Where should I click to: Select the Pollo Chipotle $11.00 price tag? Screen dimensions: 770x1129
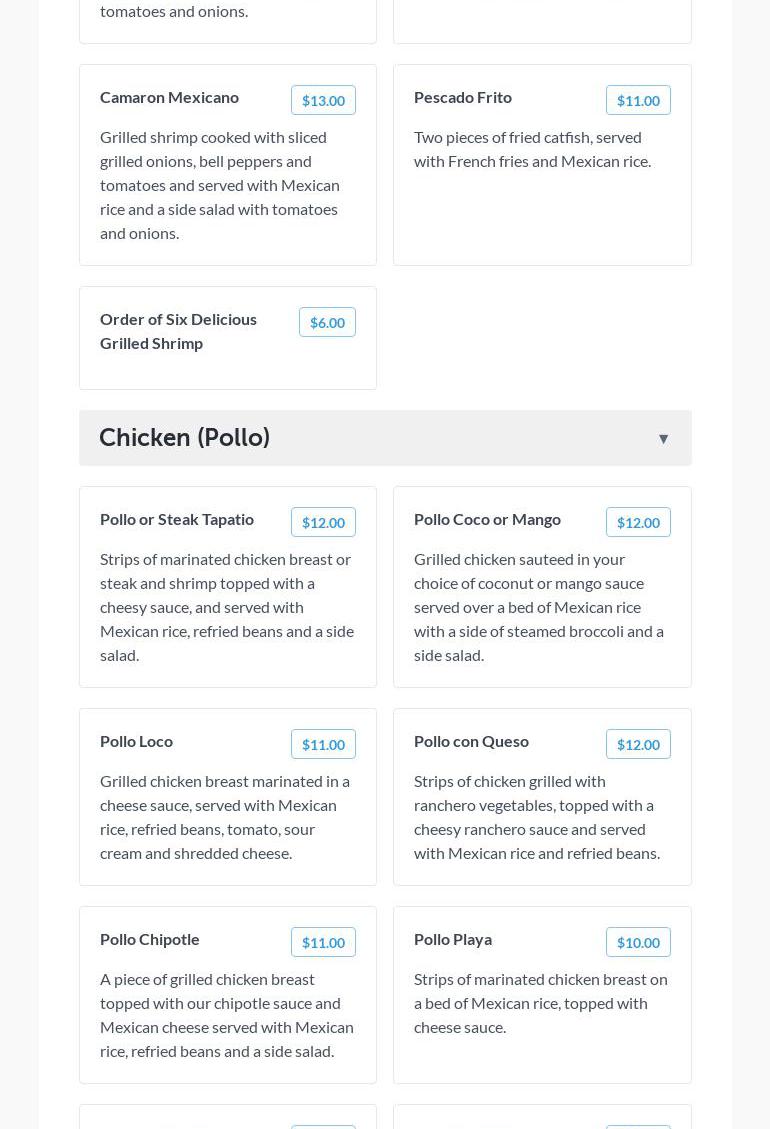coord(323,942)
